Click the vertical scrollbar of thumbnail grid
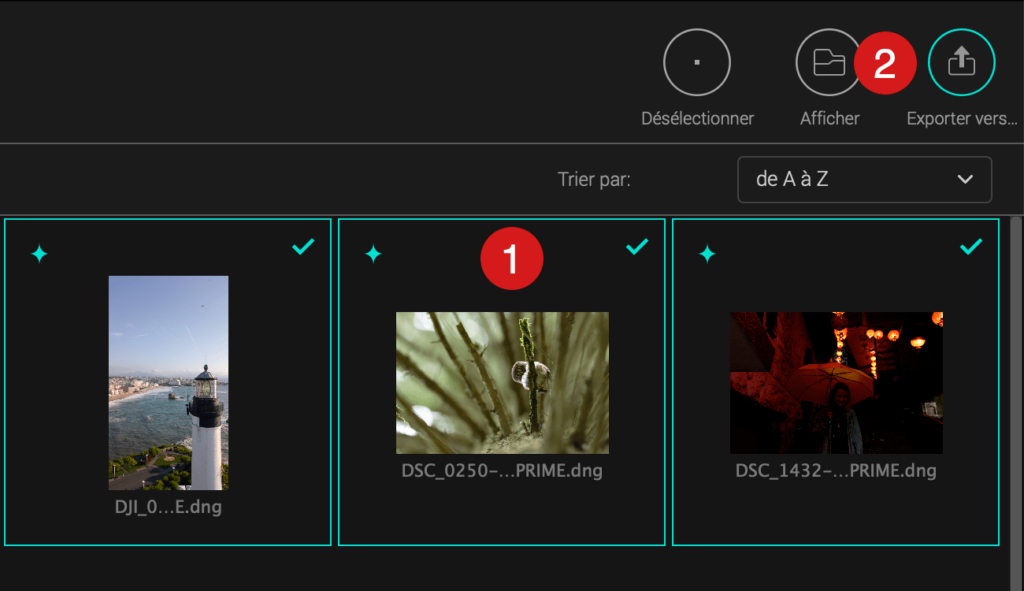This screenshot has height=591, width=1024. click(1016, 403)
